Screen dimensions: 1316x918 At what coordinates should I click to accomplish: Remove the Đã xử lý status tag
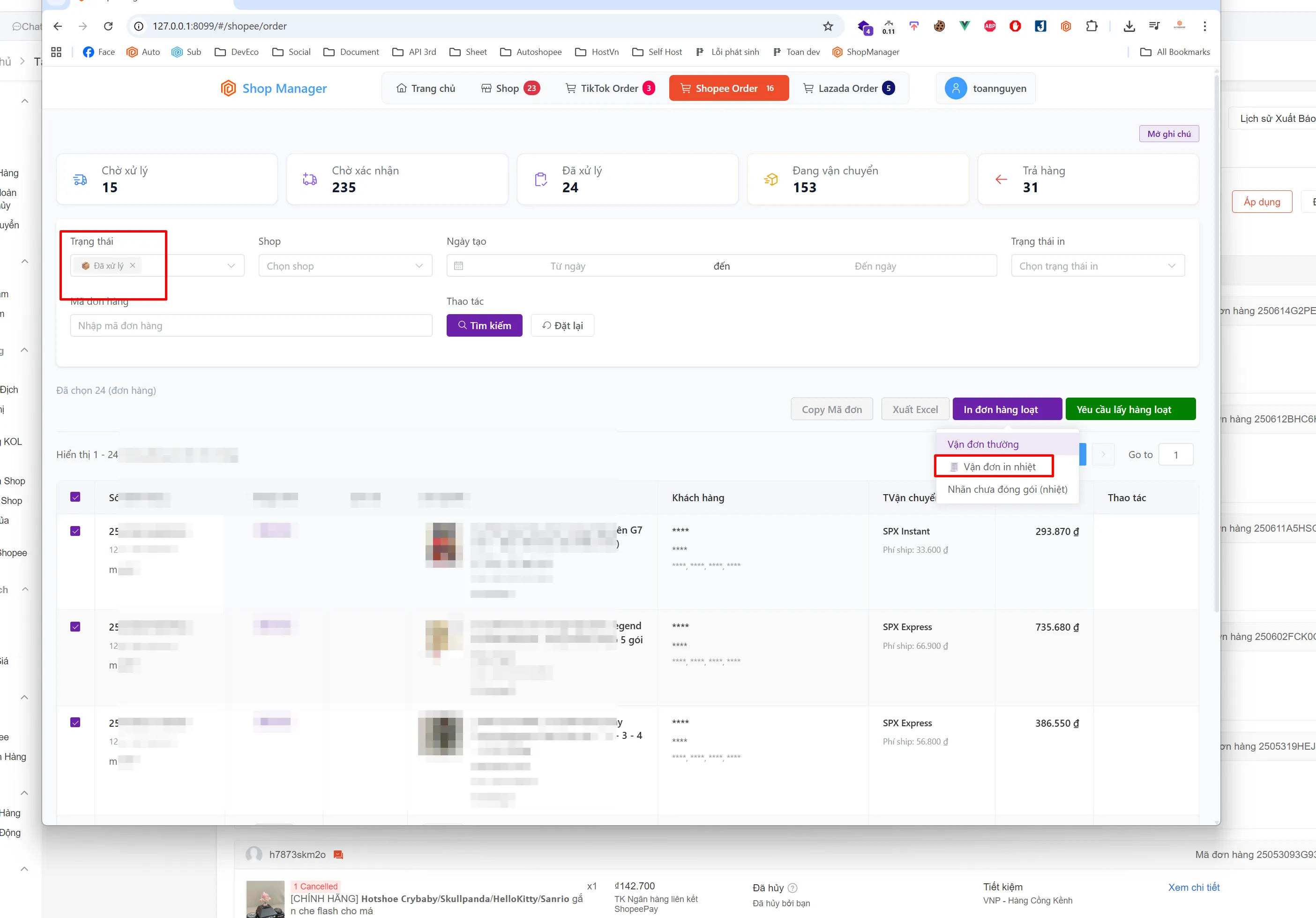[133, 265]
